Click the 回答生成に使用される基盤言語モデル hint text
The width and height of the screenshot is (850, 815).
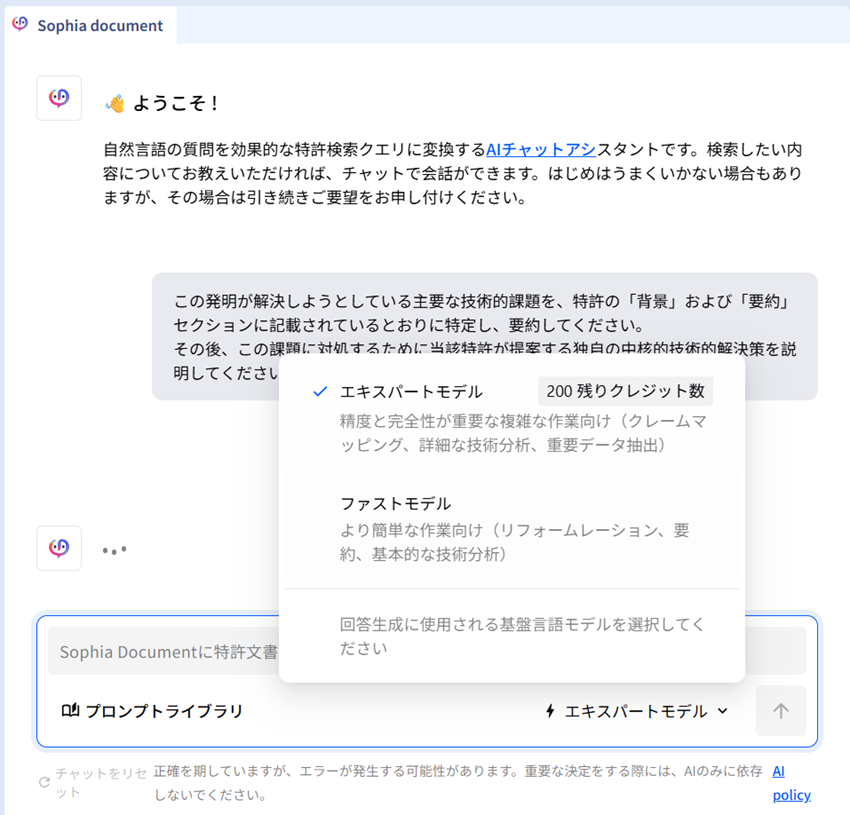(521, 636)
